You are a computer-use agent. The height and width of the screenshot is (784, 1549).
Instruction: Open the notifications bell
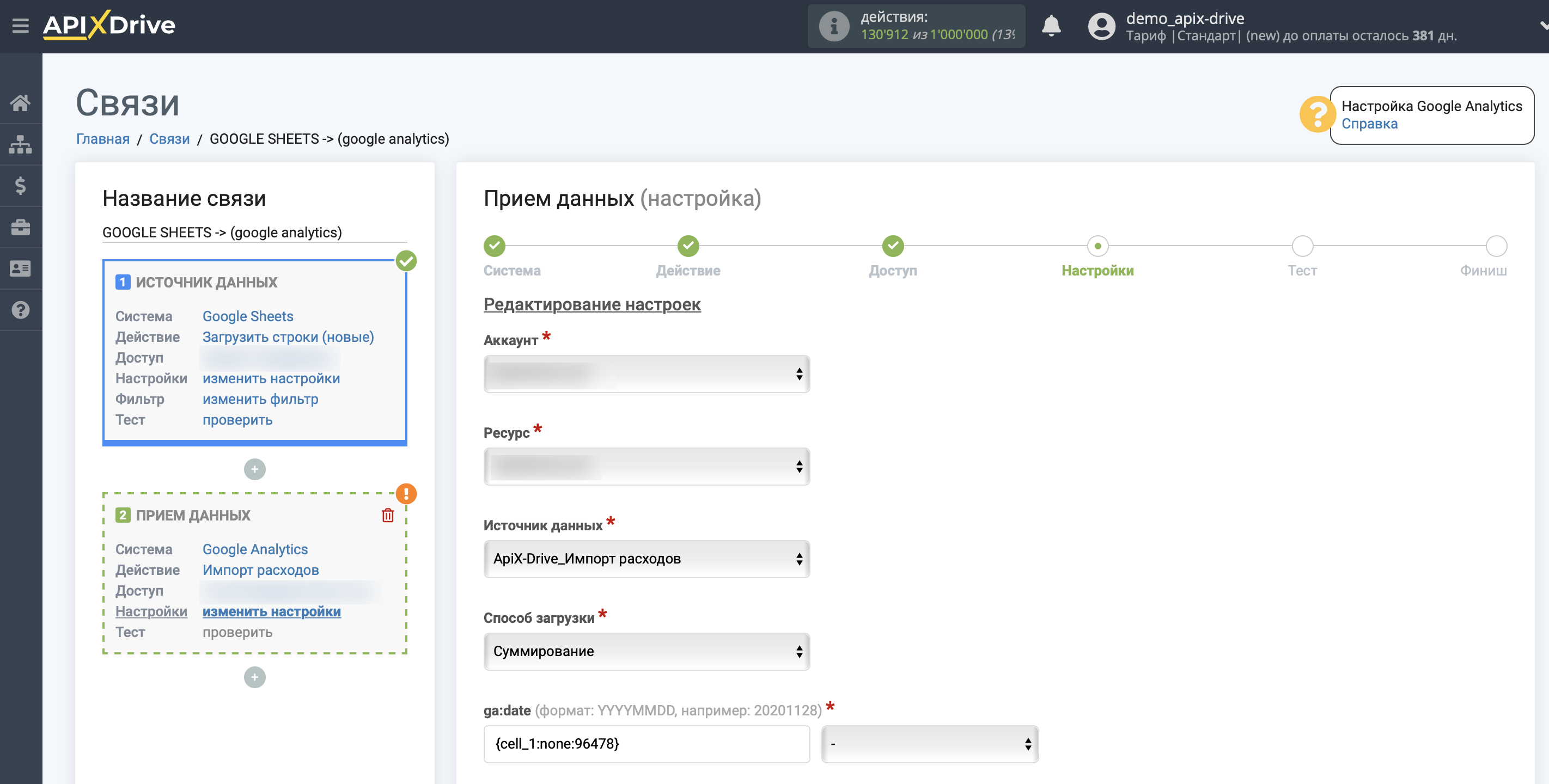pos(1051,26)
